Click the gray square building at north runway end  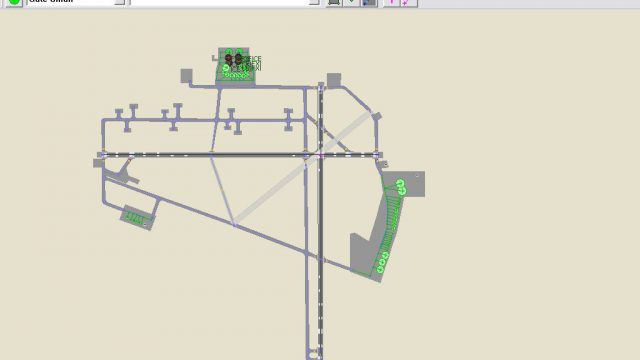333,80
